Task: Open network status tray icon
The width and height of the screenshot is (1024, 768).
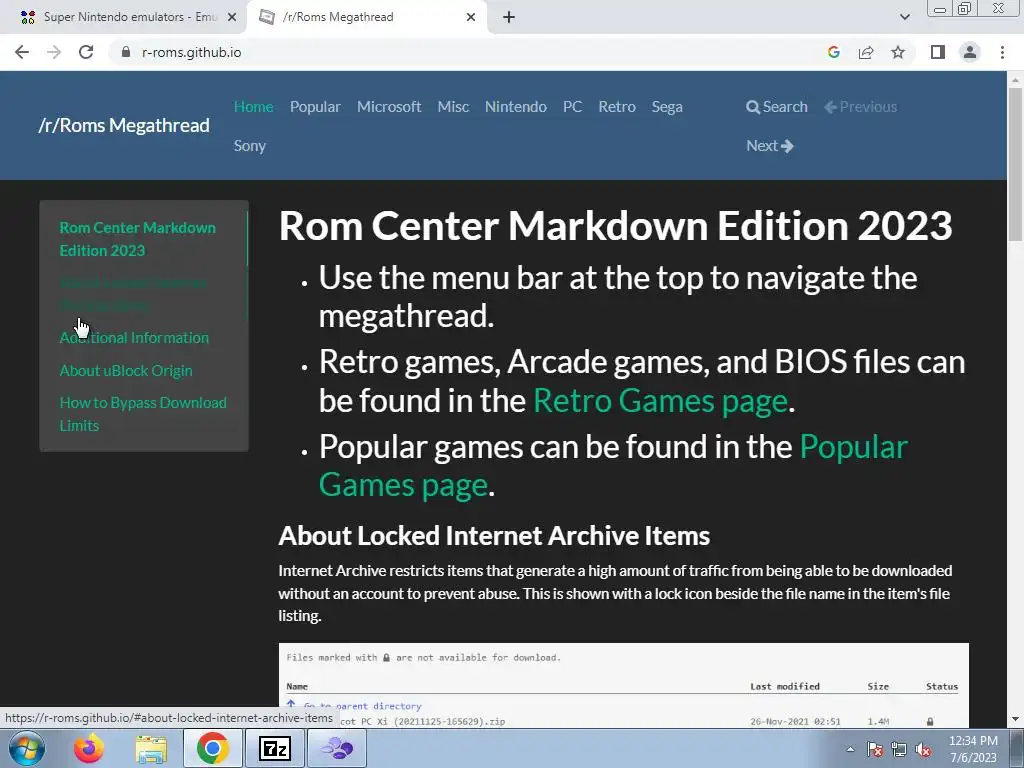Action: click(899, 749)
